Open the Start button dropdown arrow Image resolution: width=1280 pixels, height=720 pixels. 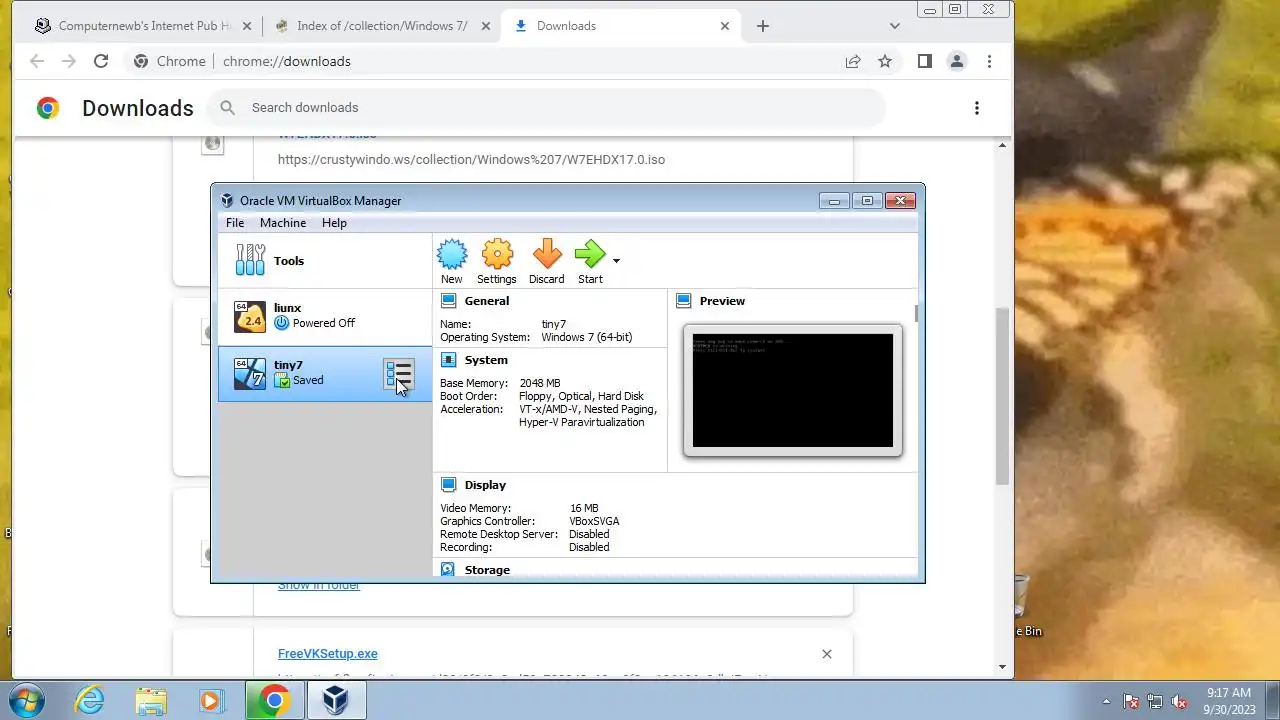[616, 261]
